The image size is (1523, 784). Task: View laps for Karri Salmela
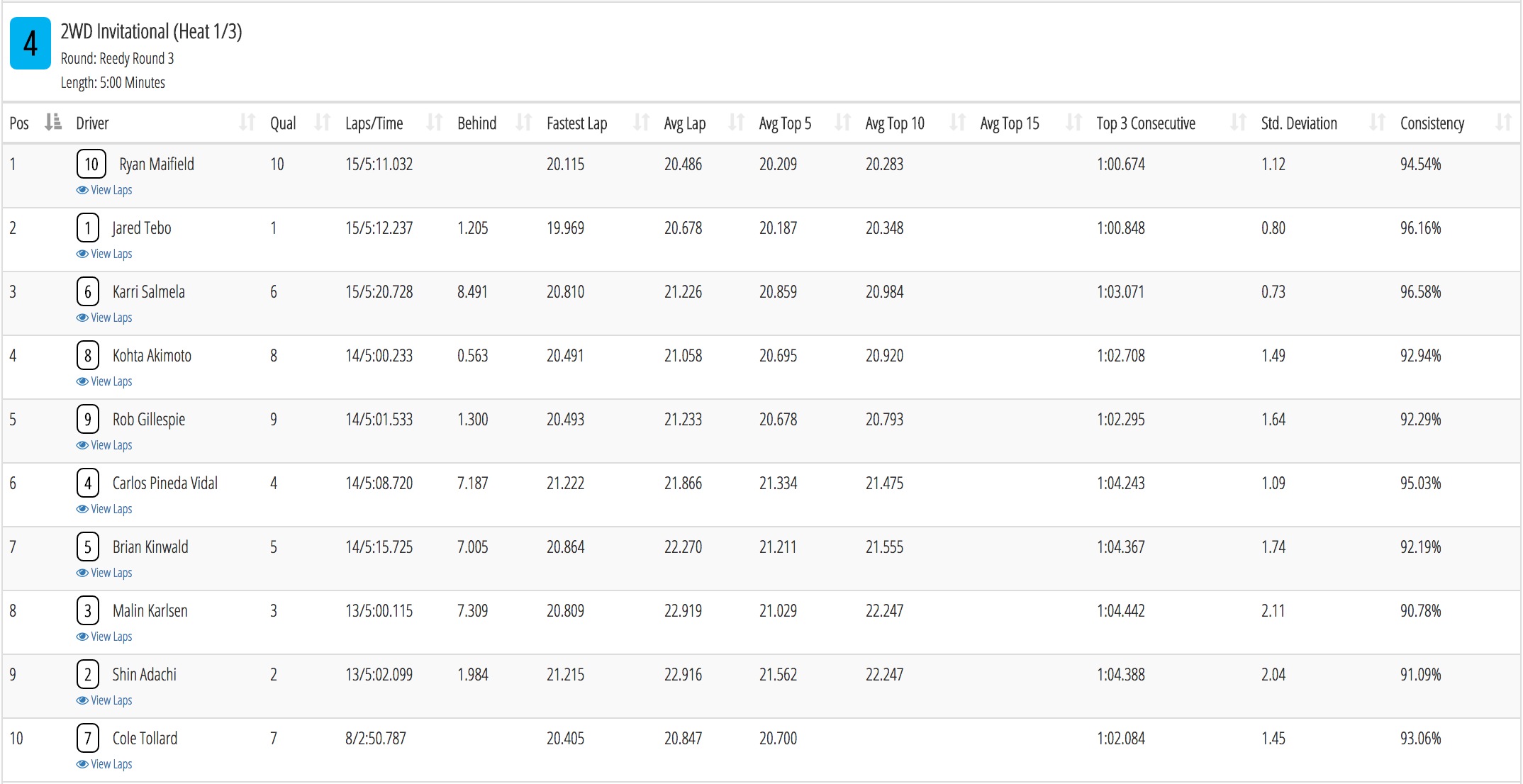(x=104, y=318)
